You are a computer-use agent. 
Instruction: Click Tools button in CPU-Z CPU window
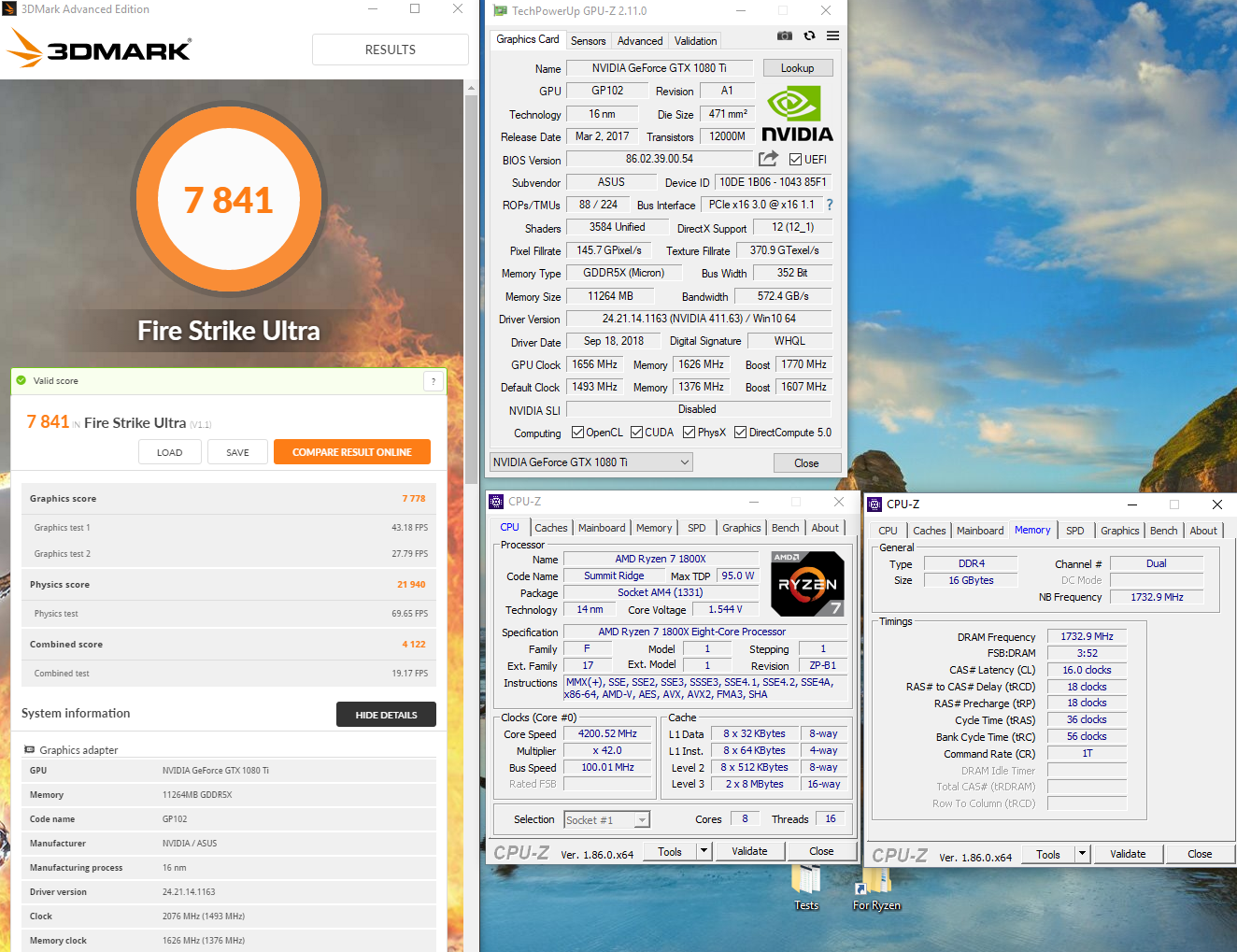point(670,851)
